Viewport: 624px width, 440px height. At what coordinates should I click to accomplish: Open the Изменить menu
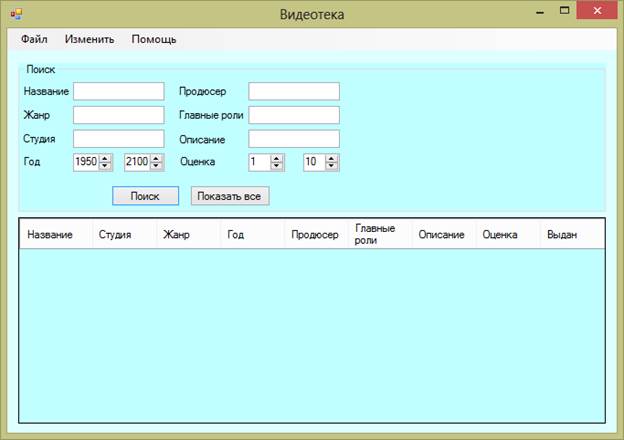(x=90, y=39)
